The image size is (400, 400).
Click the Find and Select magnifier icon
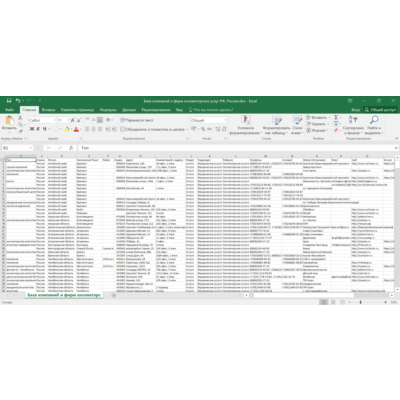coord(374,119)
